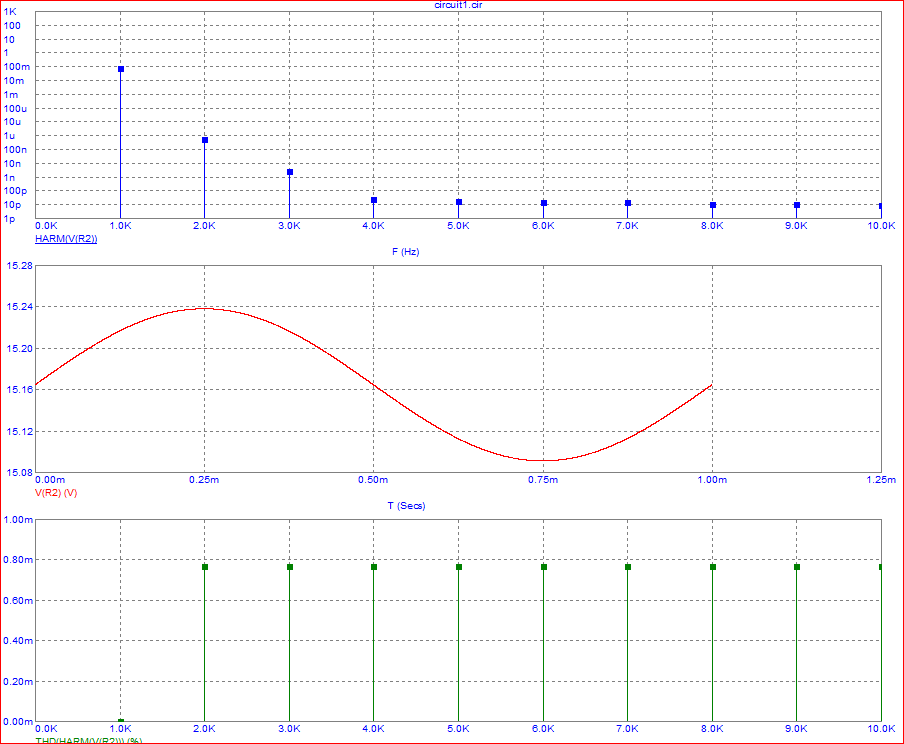Click the 100n tick label on the harmonic Y axis
904x744 pixels.
tap(15, 150)
